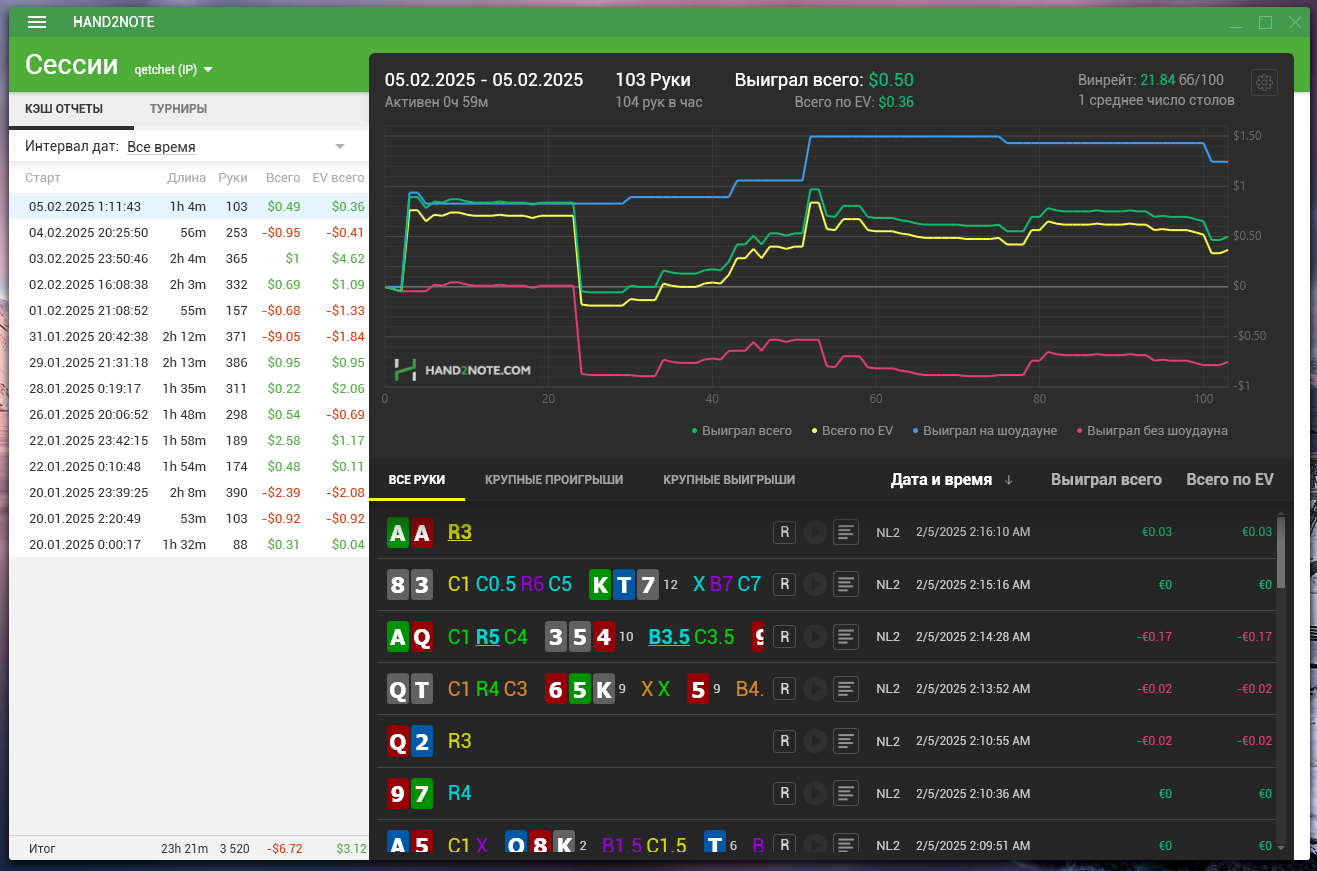1317x871 pixels.
Task: Select the КРУПНЫЕ ВЫИГРЫШИ tab
Action: pos(729,480)
